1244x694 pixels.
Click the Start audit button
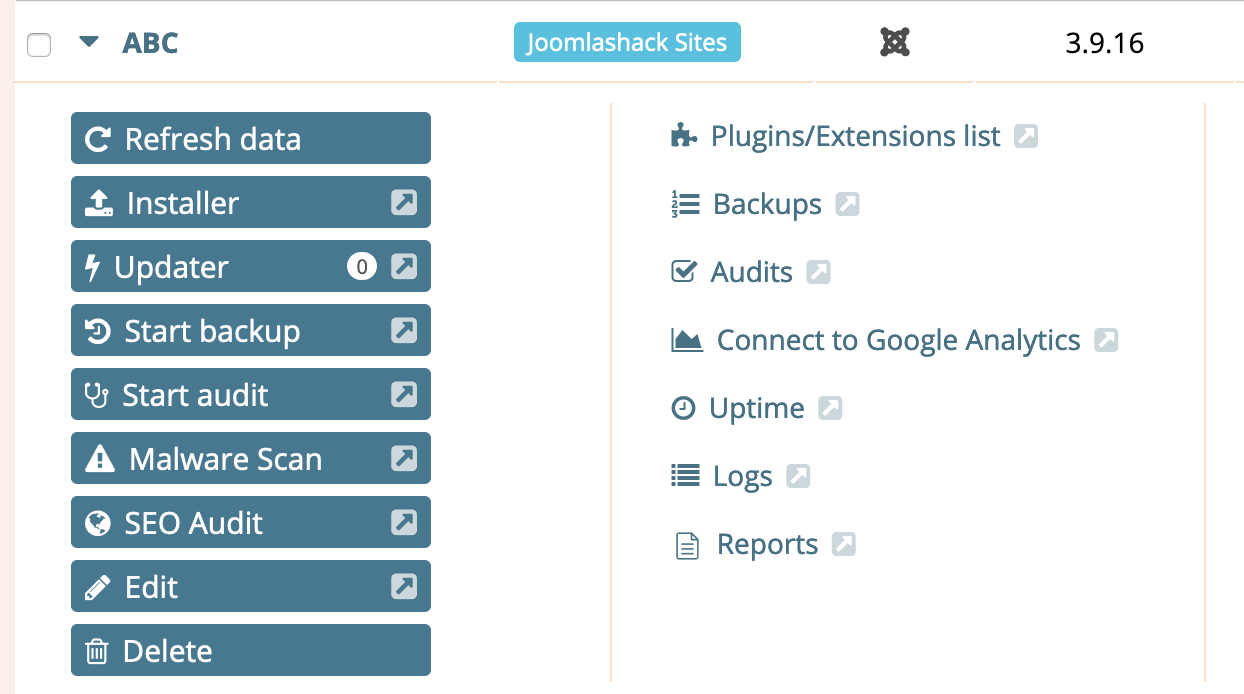[251, 394]
